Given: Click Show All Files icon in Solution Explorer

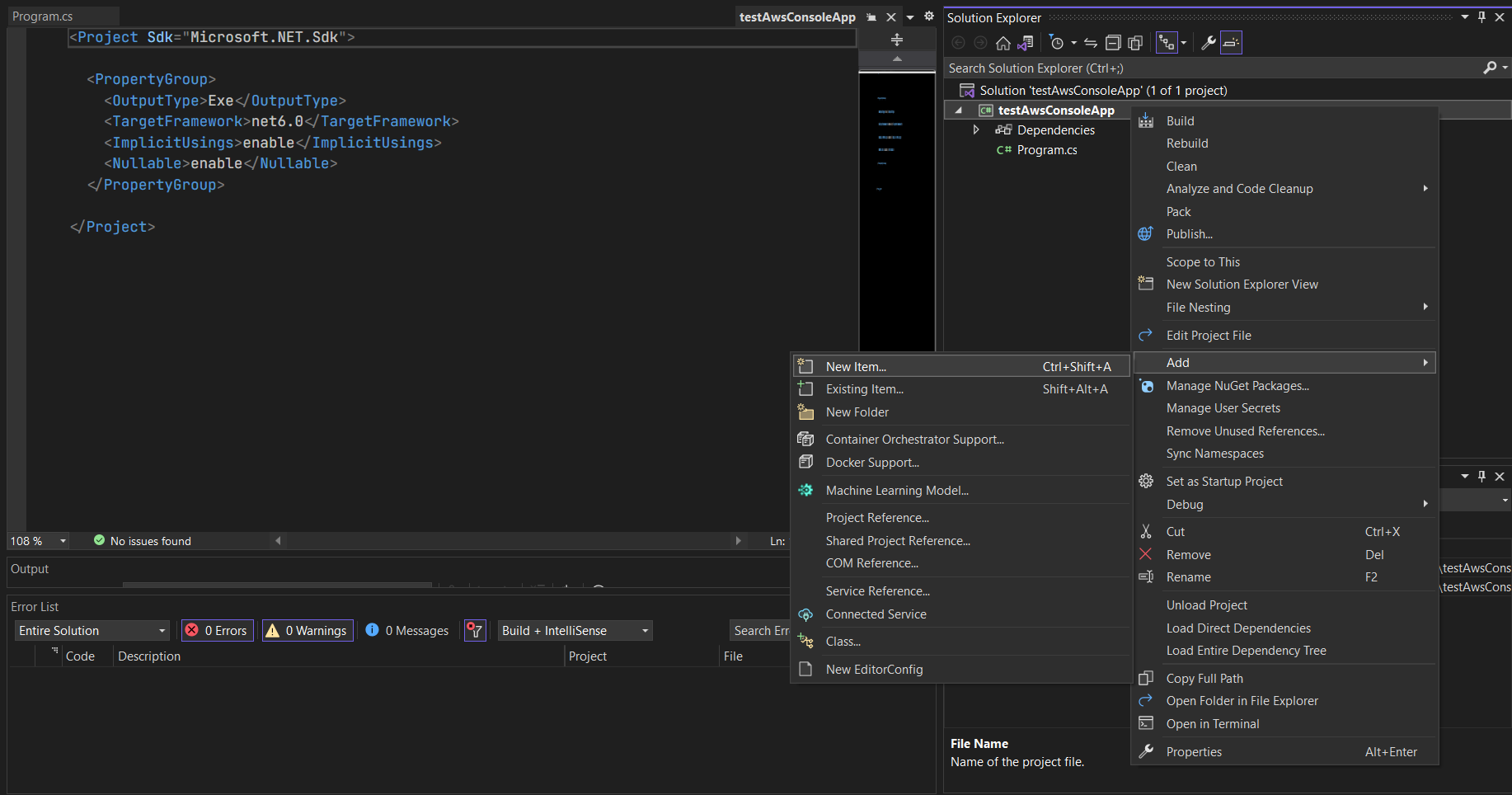Looking at the screenshot, I should (1135, 43).
